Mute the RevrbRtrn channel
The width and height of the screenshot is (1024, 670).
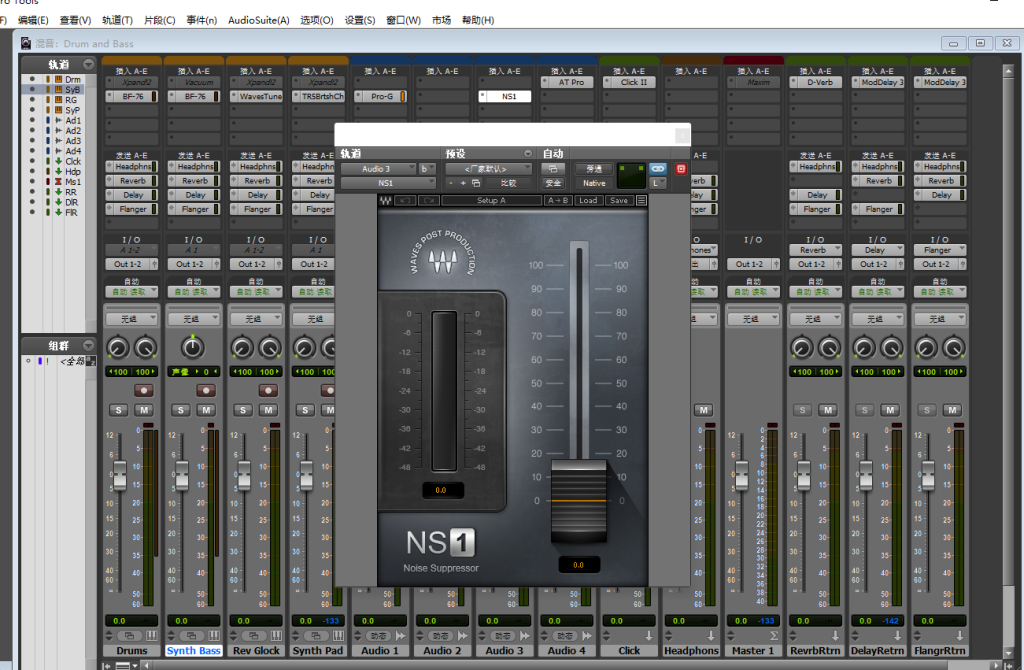tap(827, 410)
